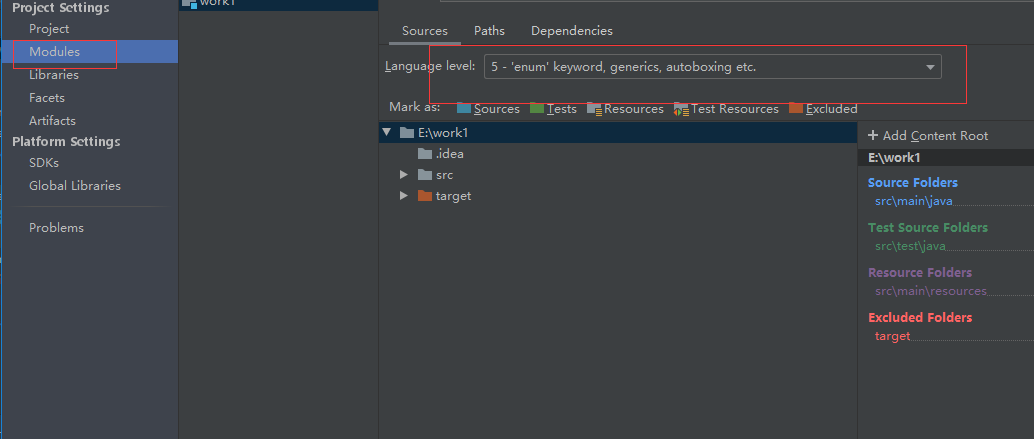
Task: Open the Problems section
Action: point(56,227)
